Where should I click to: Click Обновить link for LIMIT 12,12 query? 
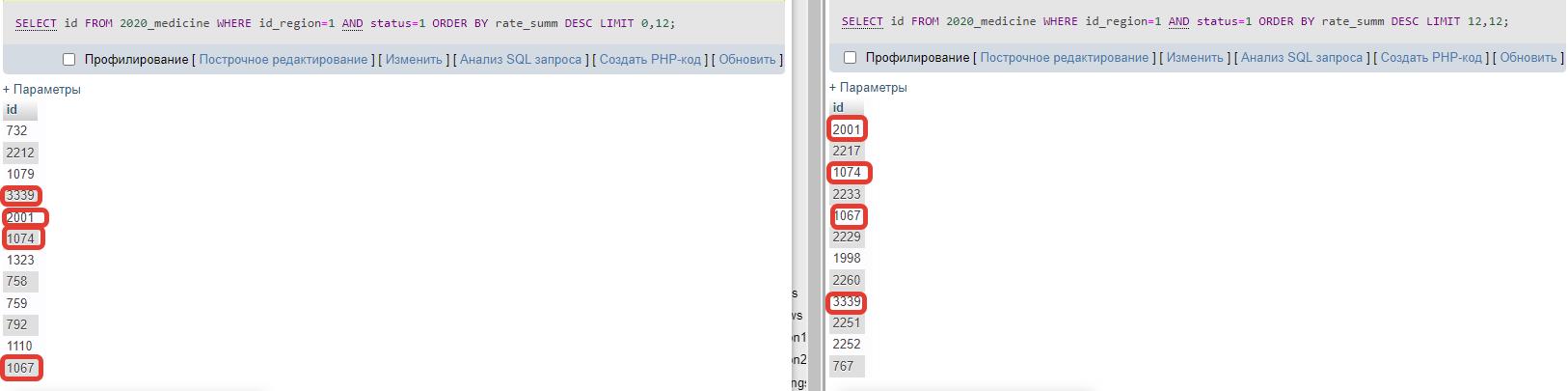1527,58
